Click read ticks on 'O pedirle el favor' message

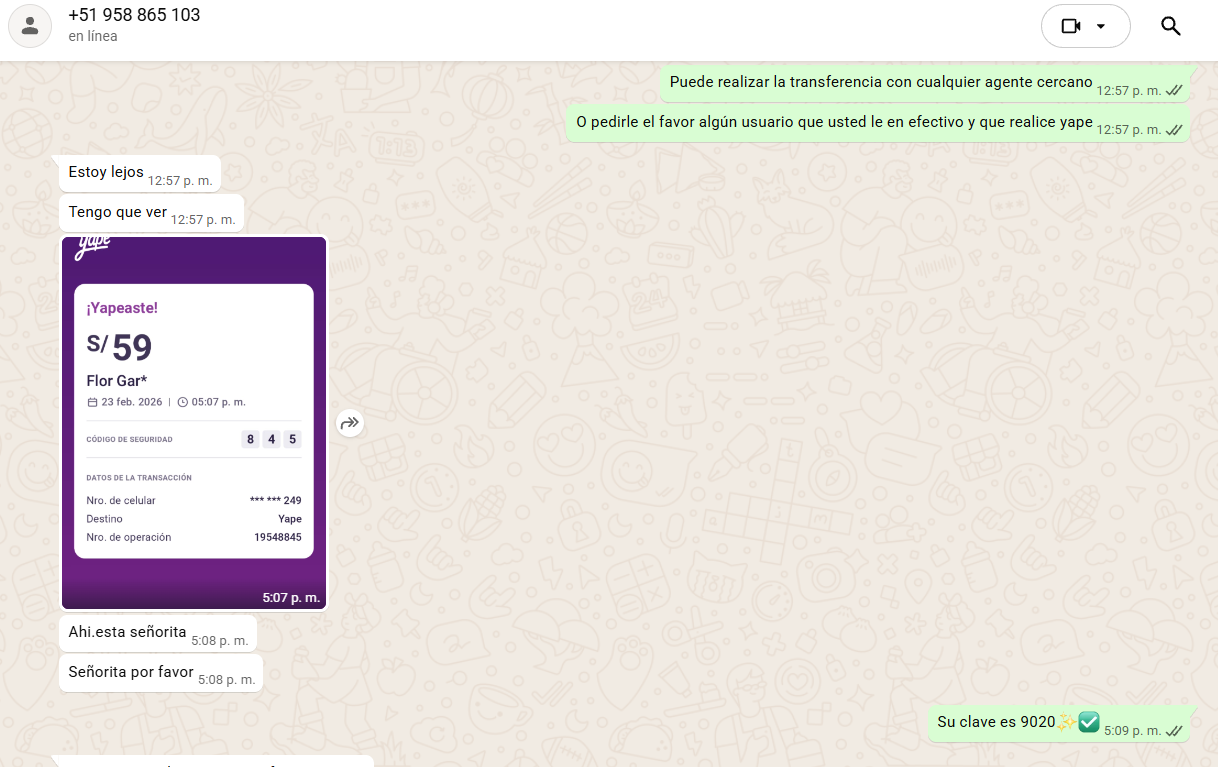pyautogui.click(x=1174, y=130)
